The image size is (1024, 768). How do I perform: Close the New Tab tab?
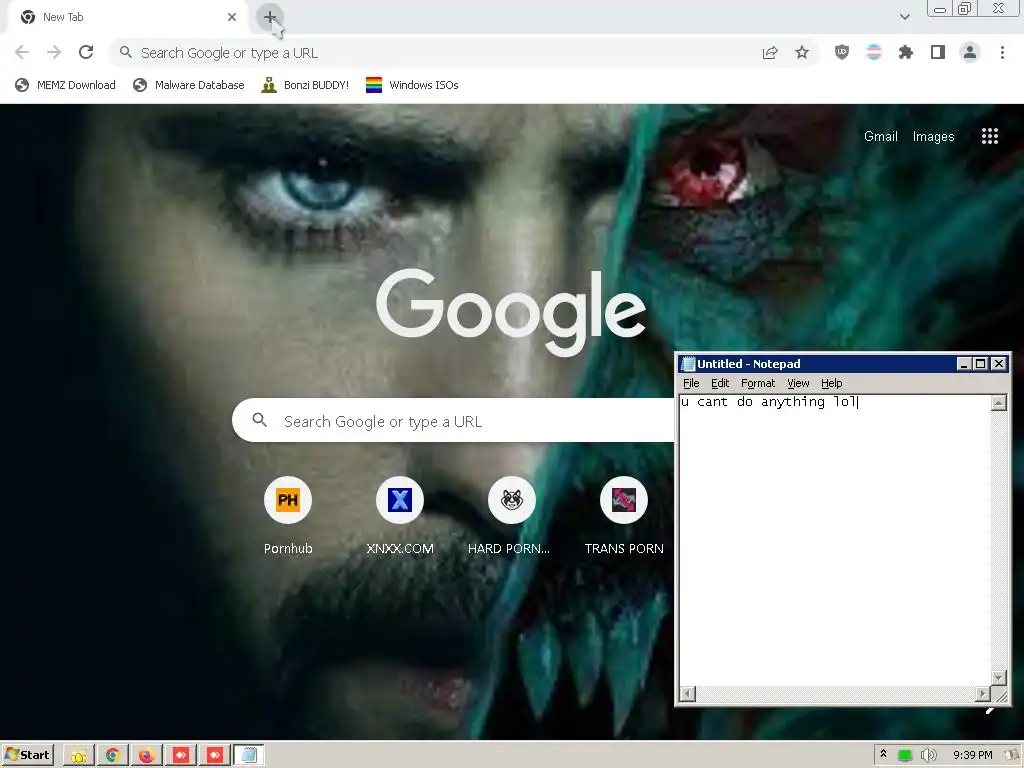click(232, 17)
